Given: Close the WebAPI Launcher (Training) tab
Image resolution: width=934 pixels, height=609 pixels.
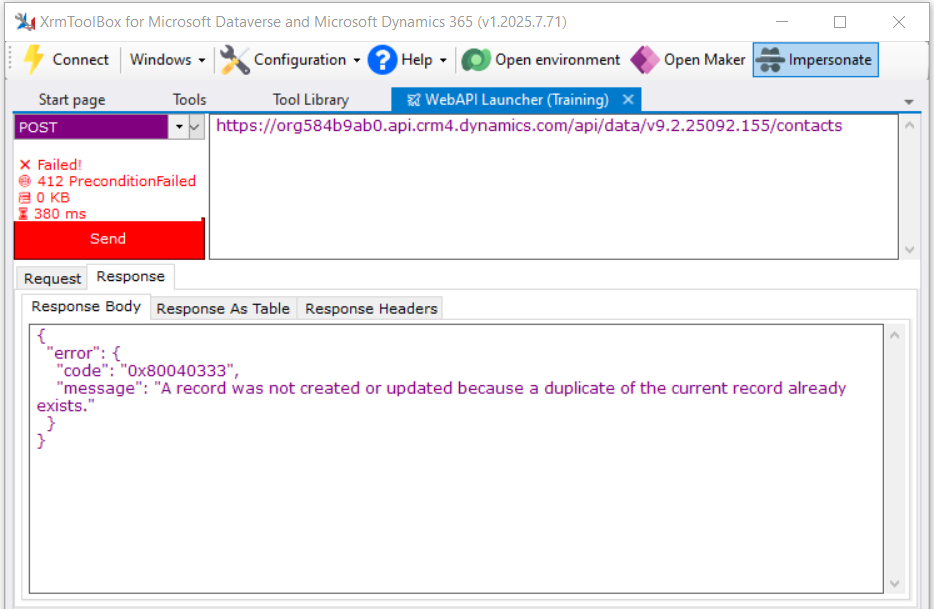Looking at the screenshot, I should (x=628, y=99).
